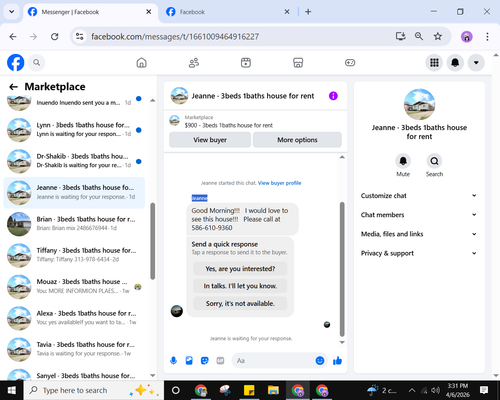Open the Windows Start menu
Image resolution: width=500 pixels, height=400 pixels.
click(12, 390)
